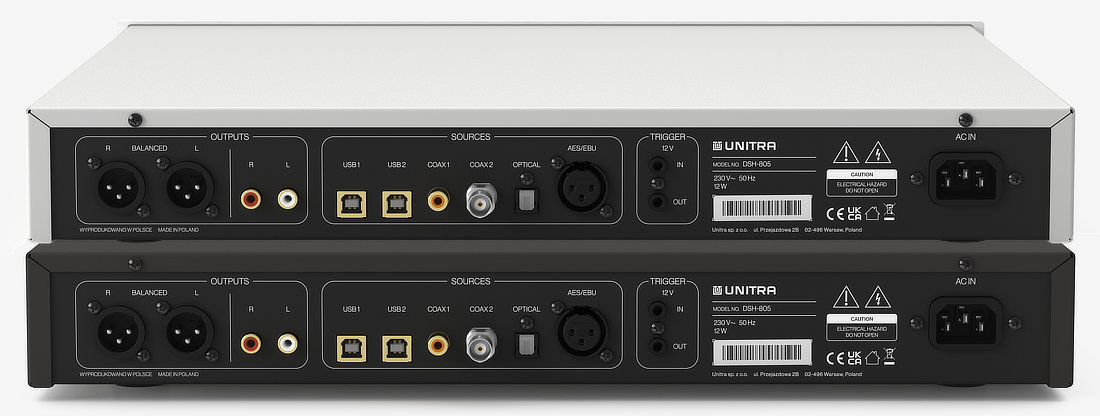
Task: Select the COAX2 BNC connector on black unit
Action: pyautogui.click(x=481, y=344)
